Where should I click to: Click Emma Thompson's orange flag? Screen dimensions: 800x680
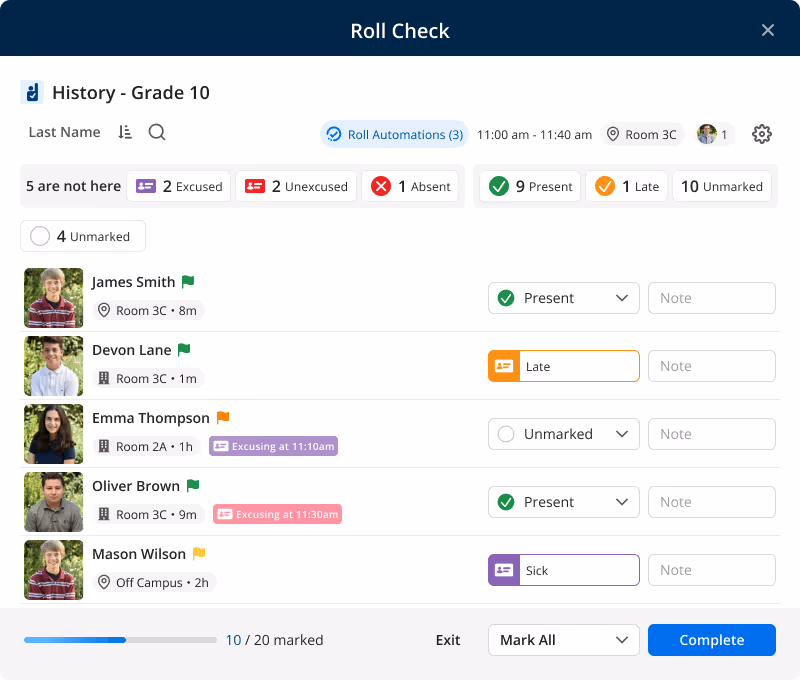[223, 417]
